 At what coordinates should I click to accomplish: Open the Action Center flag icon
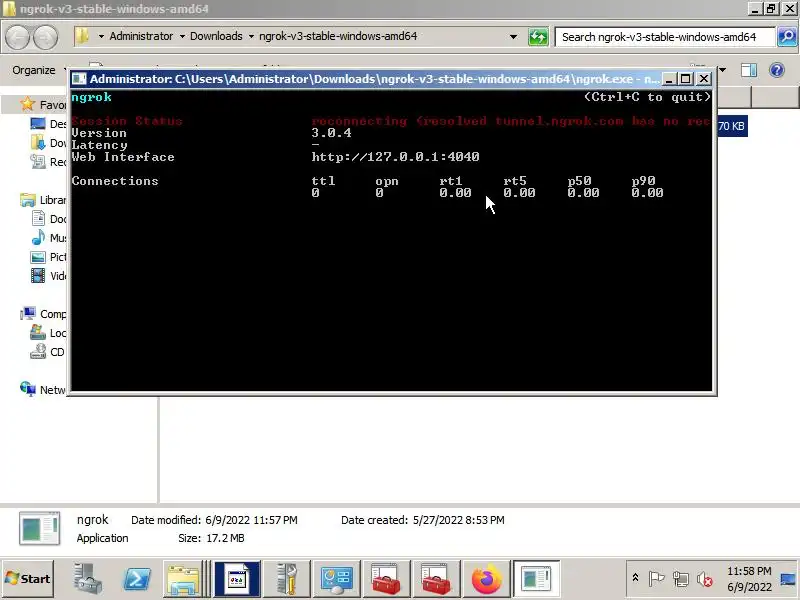(656, 579)
